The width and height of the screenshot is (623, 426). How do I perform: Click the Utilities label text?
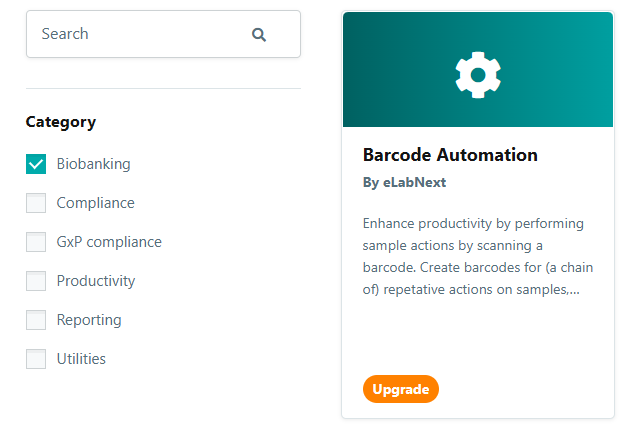point(81,358)
